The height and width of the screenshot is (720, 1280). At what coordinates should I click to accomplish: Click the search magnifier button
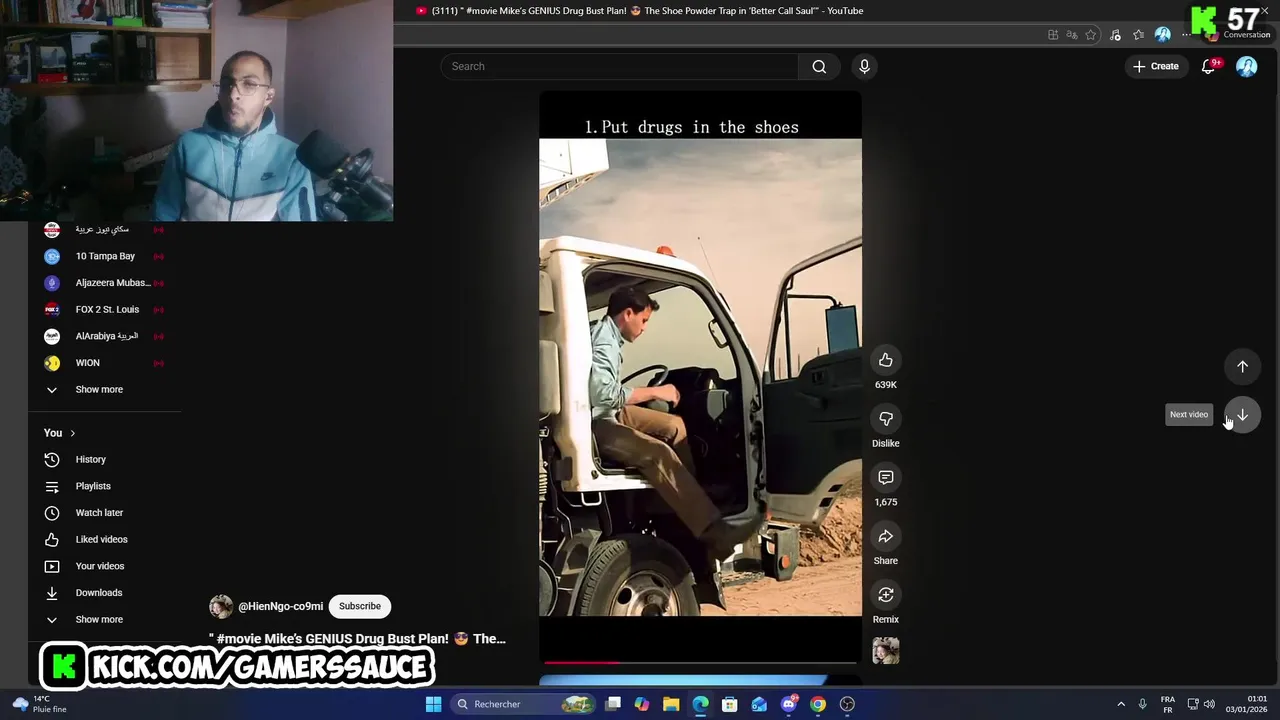[x=819, y=66]
